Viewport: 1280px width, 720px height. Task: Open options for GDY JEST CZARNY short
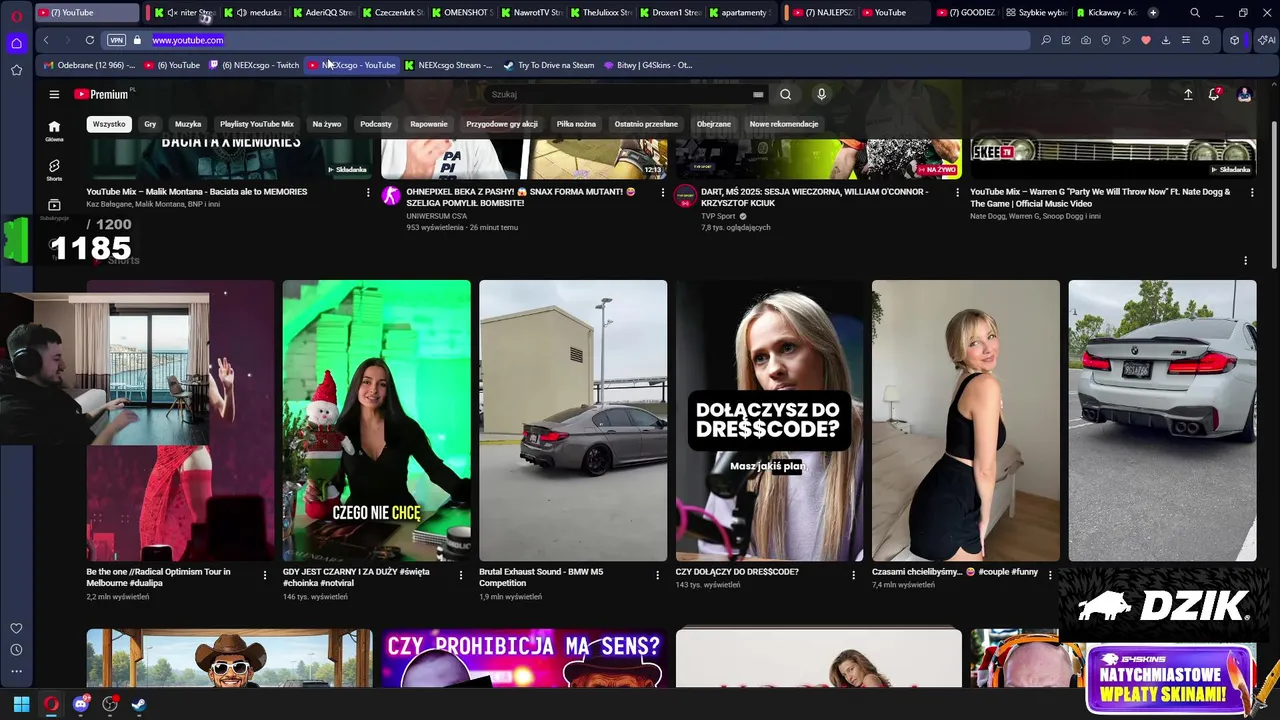click(461, 575)
